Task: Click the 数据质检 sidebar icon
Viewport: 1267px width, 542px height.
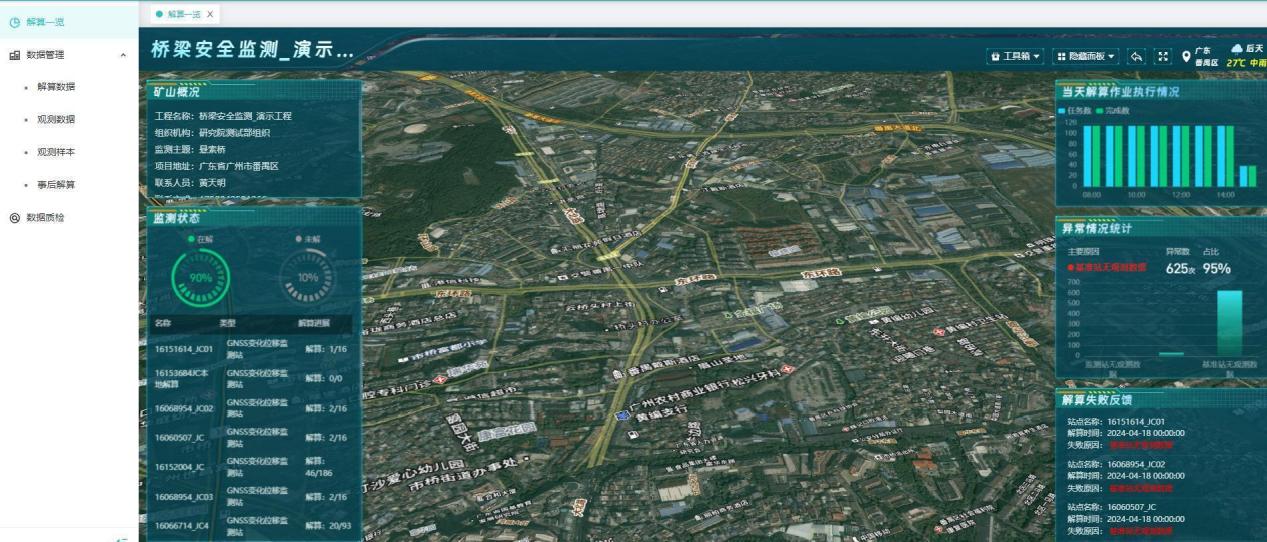Action: coord(15,217)
